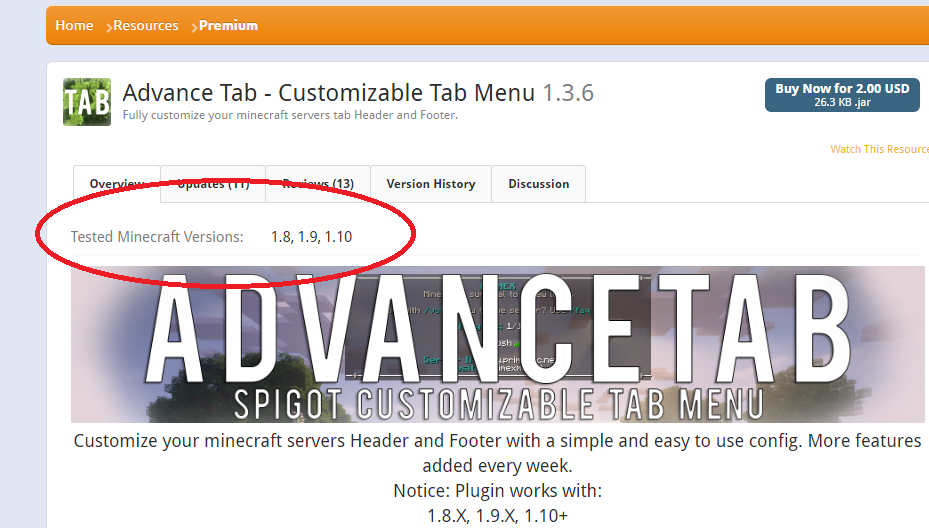Switch to the Version History tab
Screen dimensions: 929x528
pyautogui.click(x=431, y=184)
